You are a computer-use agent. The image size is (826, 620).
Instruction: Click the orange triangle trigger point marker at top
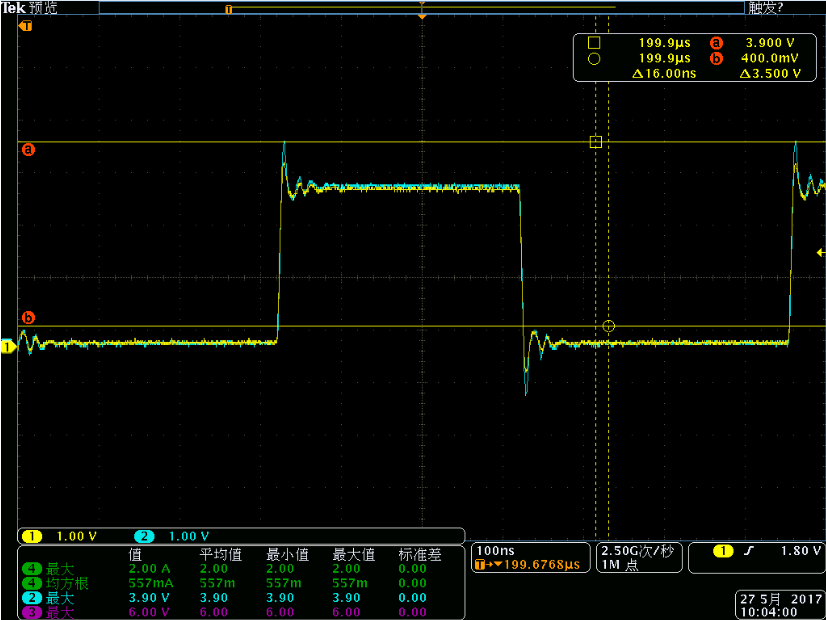(x=422, y=17)
